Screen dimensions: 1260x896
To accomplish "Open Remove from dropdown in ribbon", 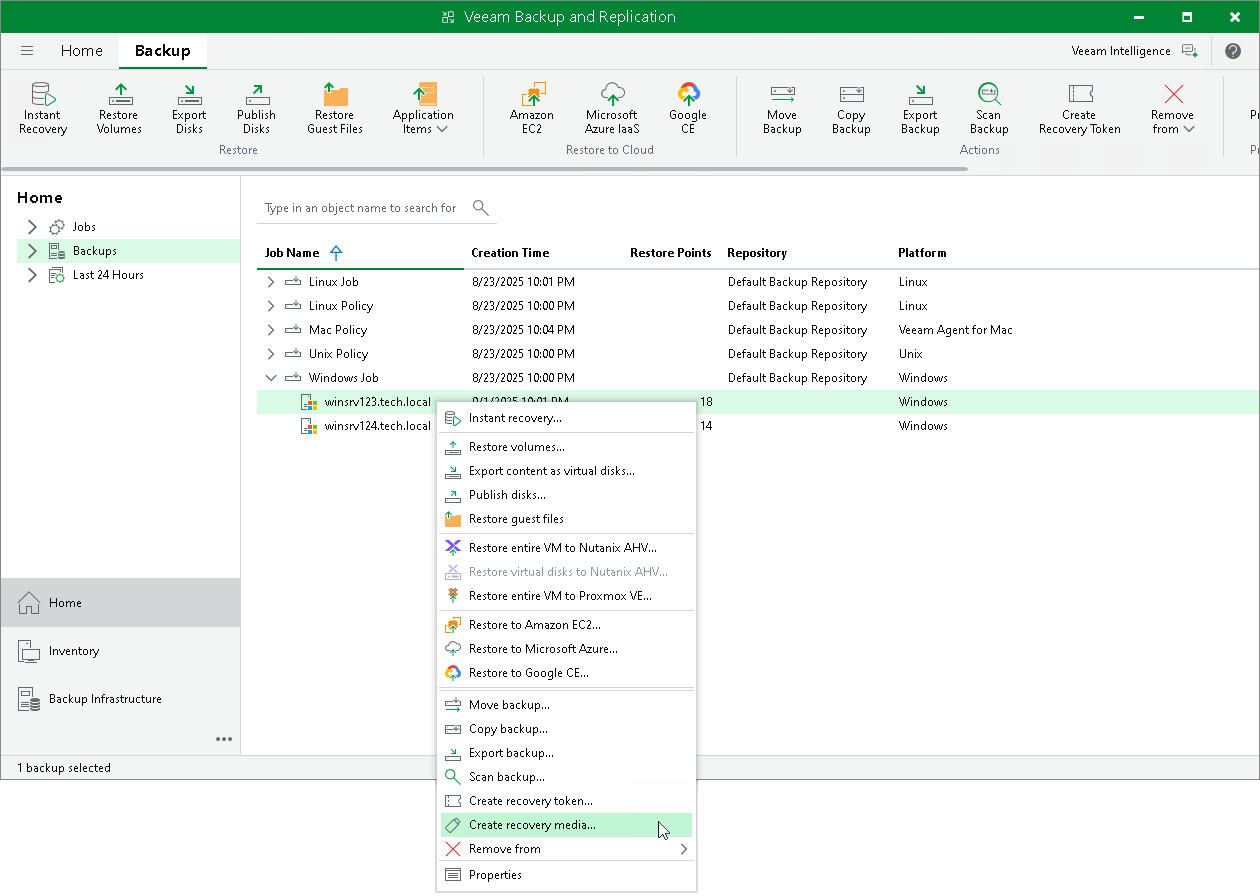I will [1173, 109].
